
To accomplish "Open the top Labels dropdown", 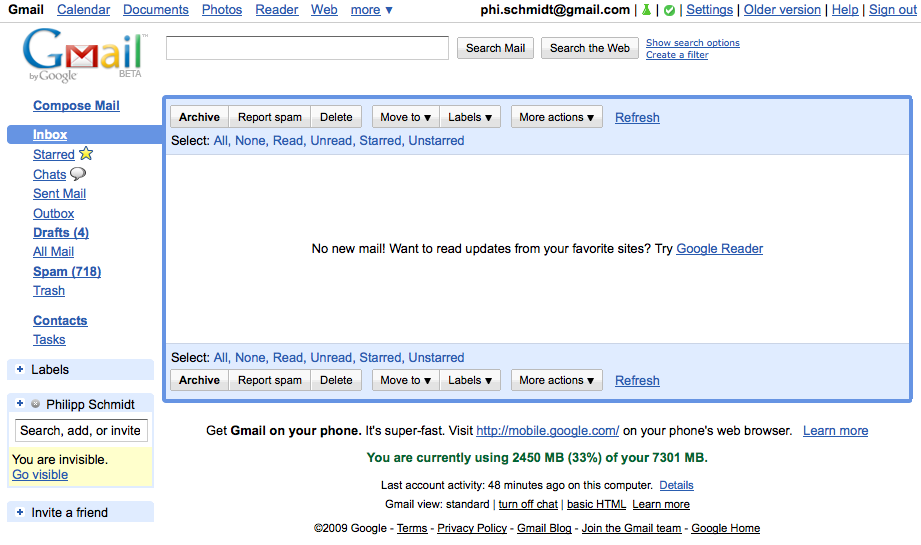I will (x=470, y=117).
